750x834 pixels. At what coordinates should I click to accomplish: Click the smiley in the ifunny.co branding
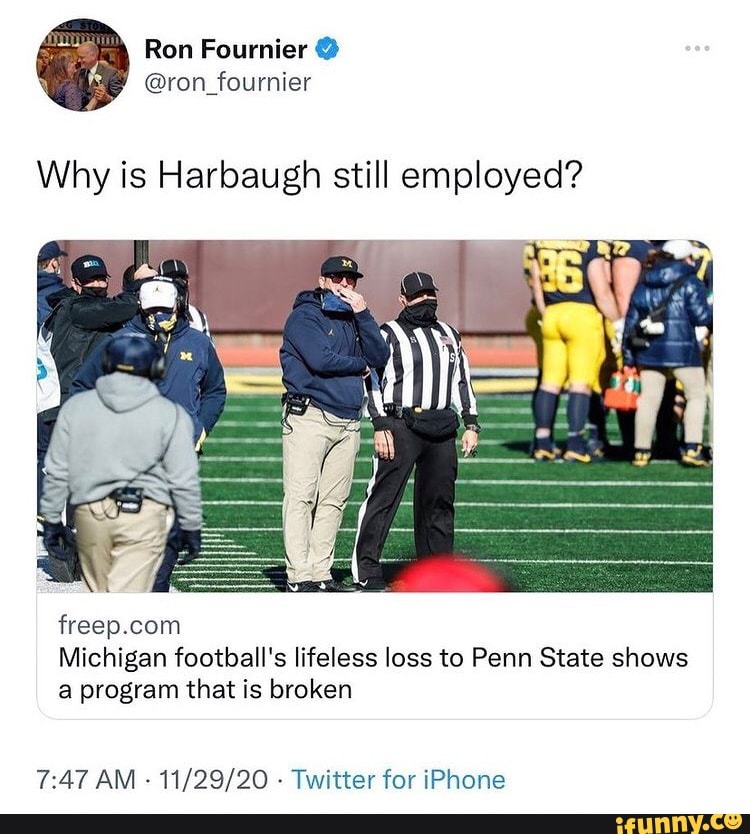click(x=736, y=824)
